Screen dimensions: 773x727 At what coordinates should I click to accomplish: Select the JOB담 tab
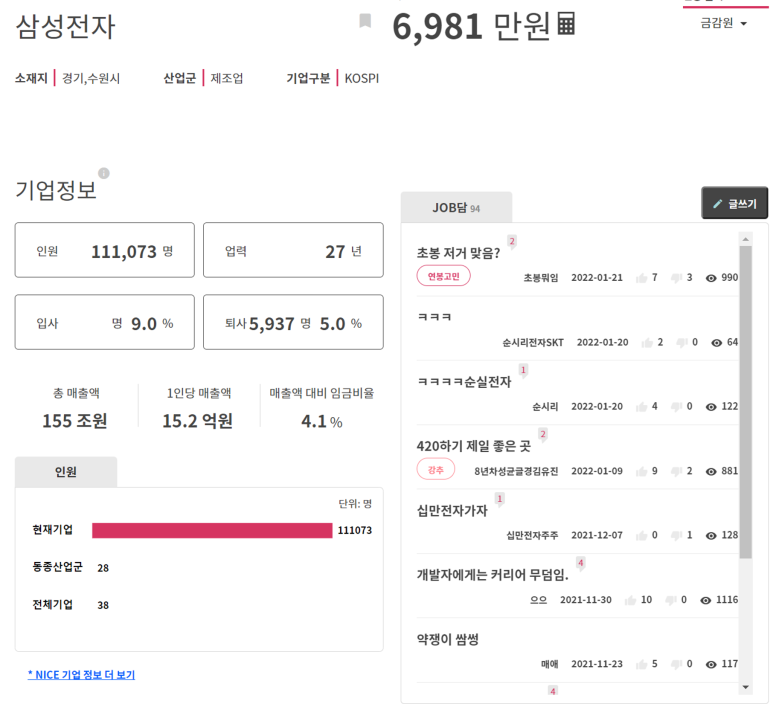coord(456,208)
